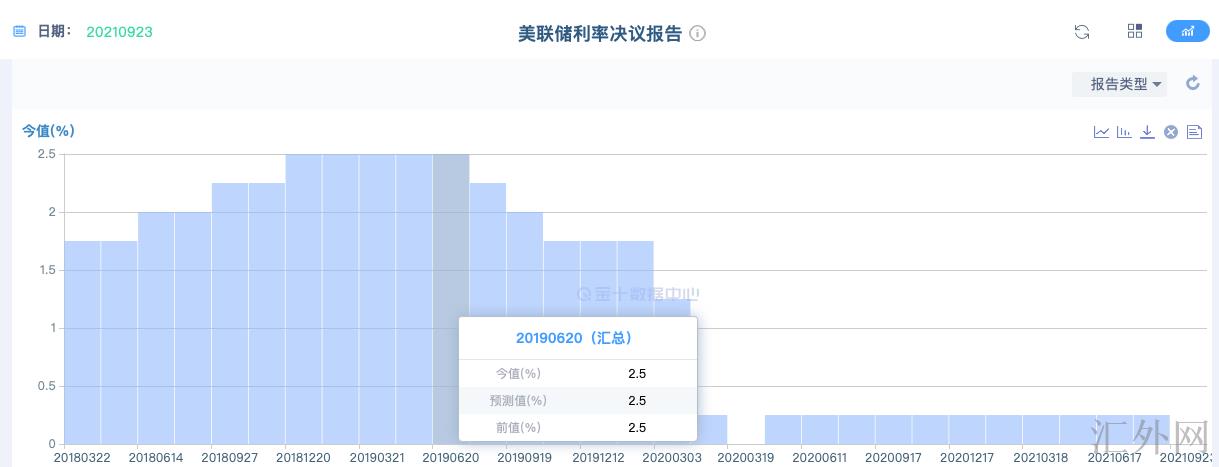Switch chart to bar graph view

coord(1124,132)
